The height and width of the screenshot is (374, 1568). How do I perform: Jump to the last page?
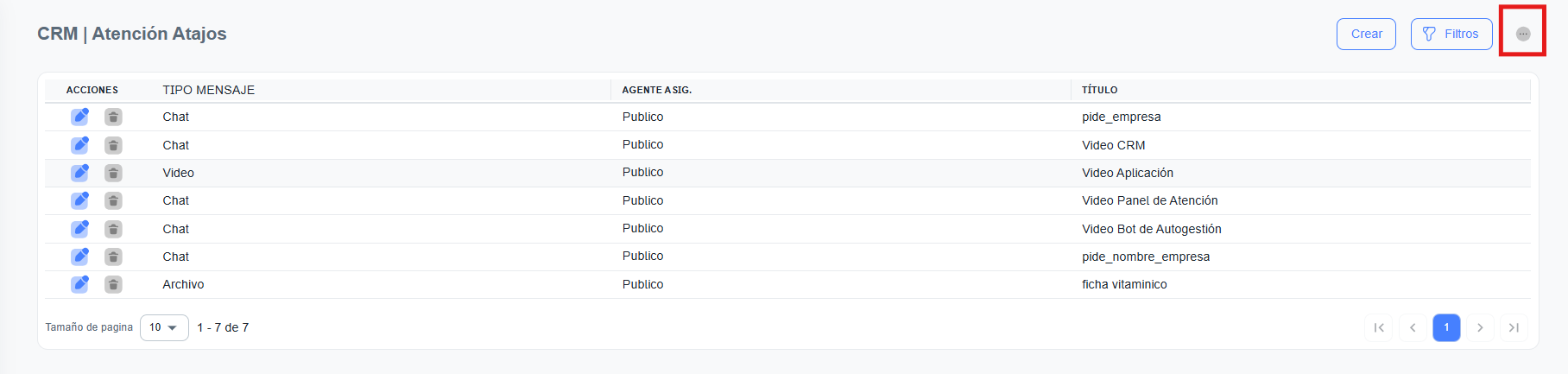[x=1514, y=327]
